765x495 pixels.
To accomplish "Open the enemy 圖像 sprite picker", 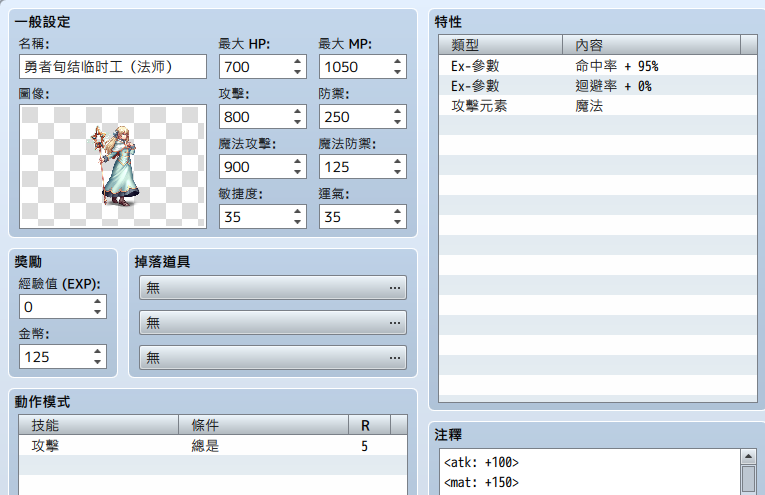I will tap(113, 166).
